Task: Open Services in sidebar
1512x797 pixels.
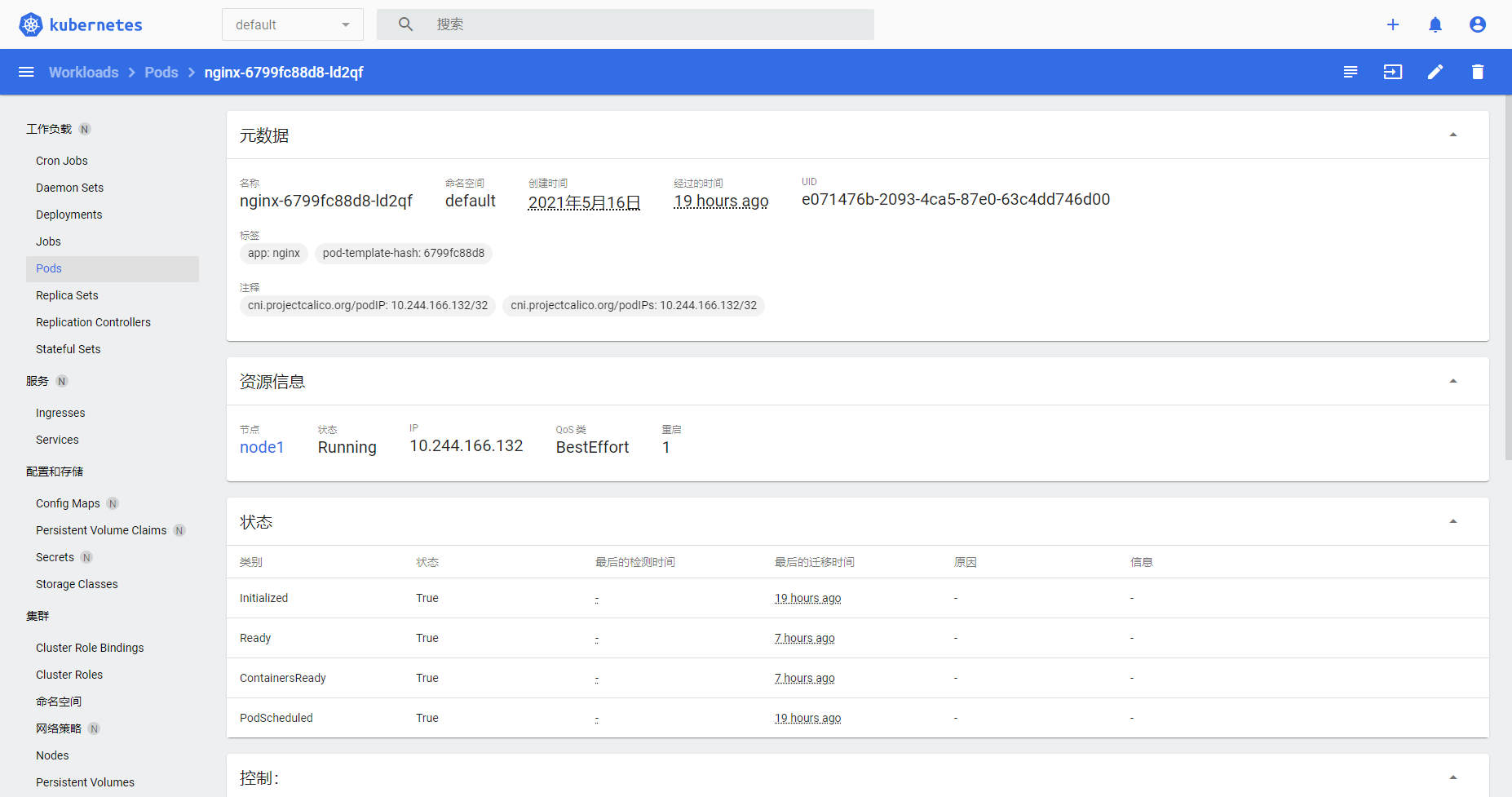Action: coord(57,440)
